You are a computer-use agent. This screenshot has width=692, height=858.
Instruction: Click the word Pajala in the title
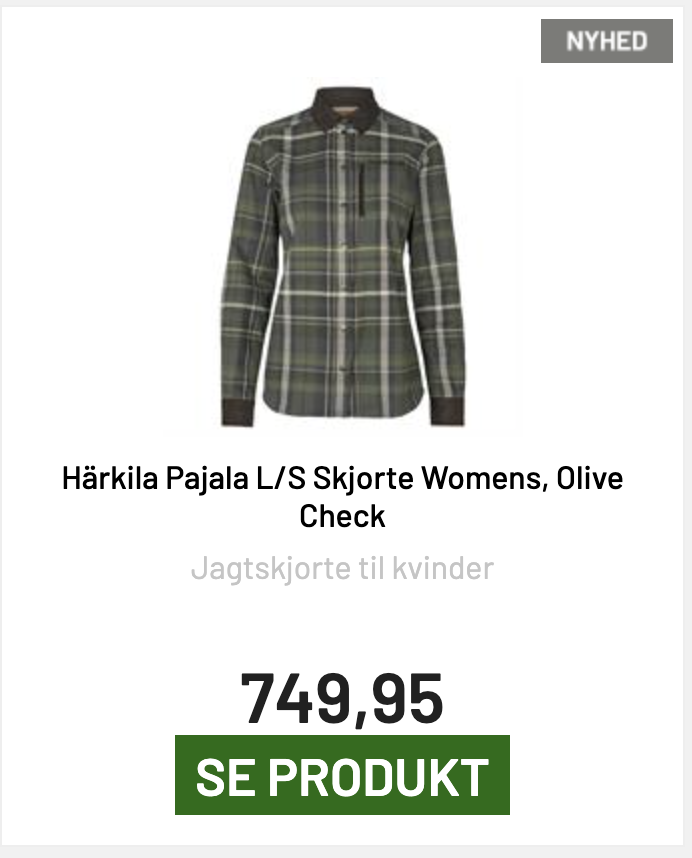207,479
